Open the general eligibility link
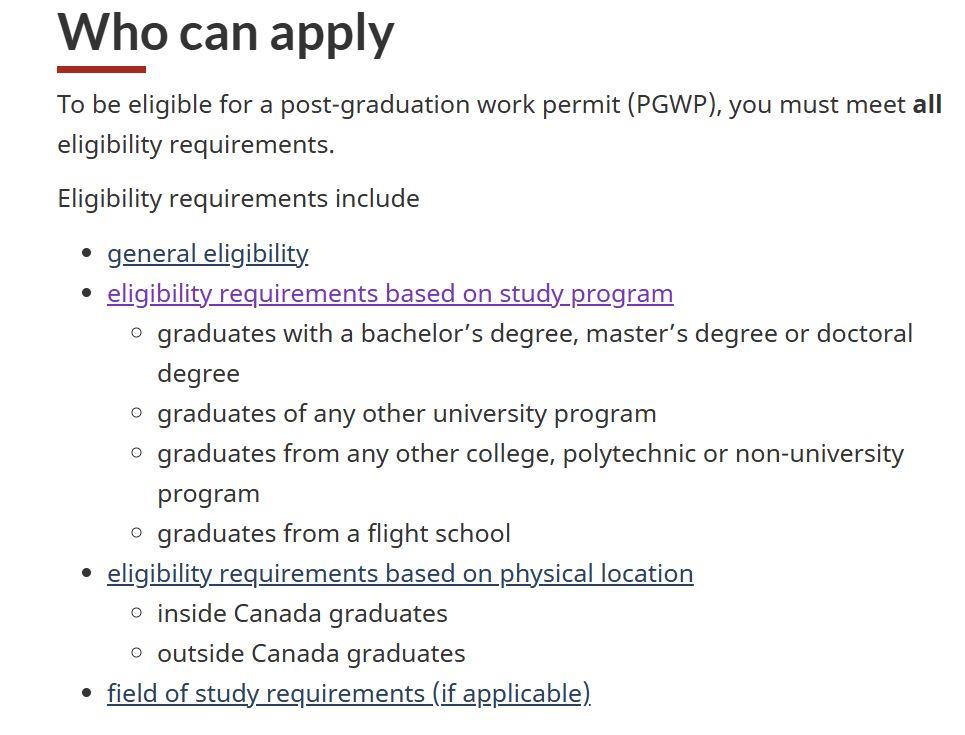Viewport: 965px width, 735px height. (207, 254)
